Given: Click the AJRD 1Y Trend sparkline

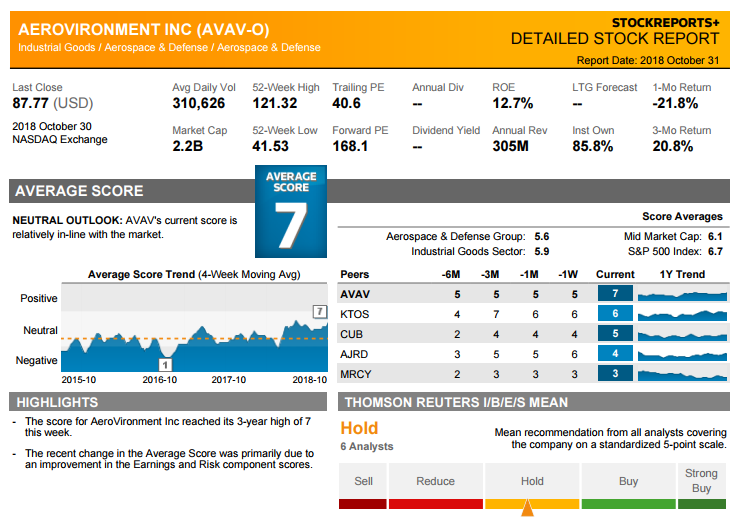Looking at the screenshot, I should (x=682, y=356).
